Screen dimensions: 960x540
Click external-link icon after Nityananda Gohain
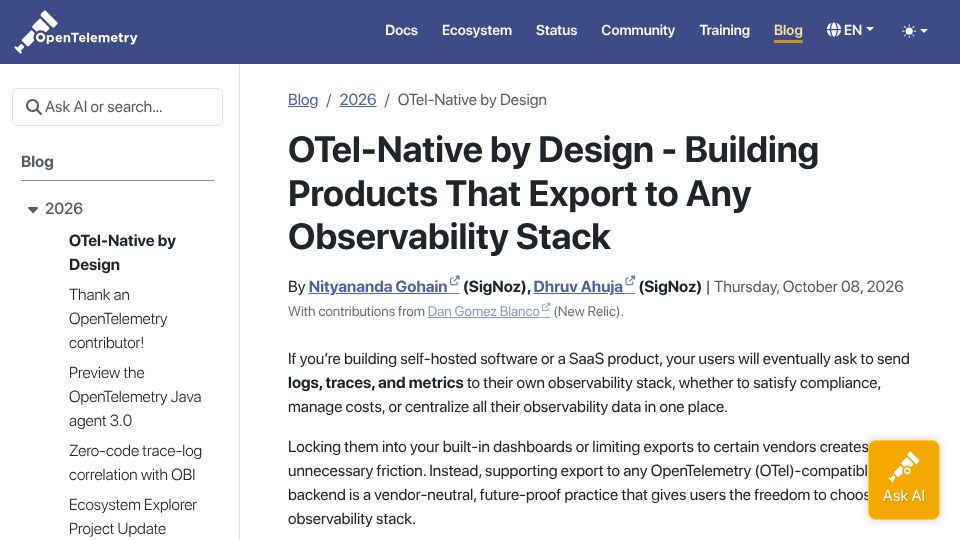454,281
